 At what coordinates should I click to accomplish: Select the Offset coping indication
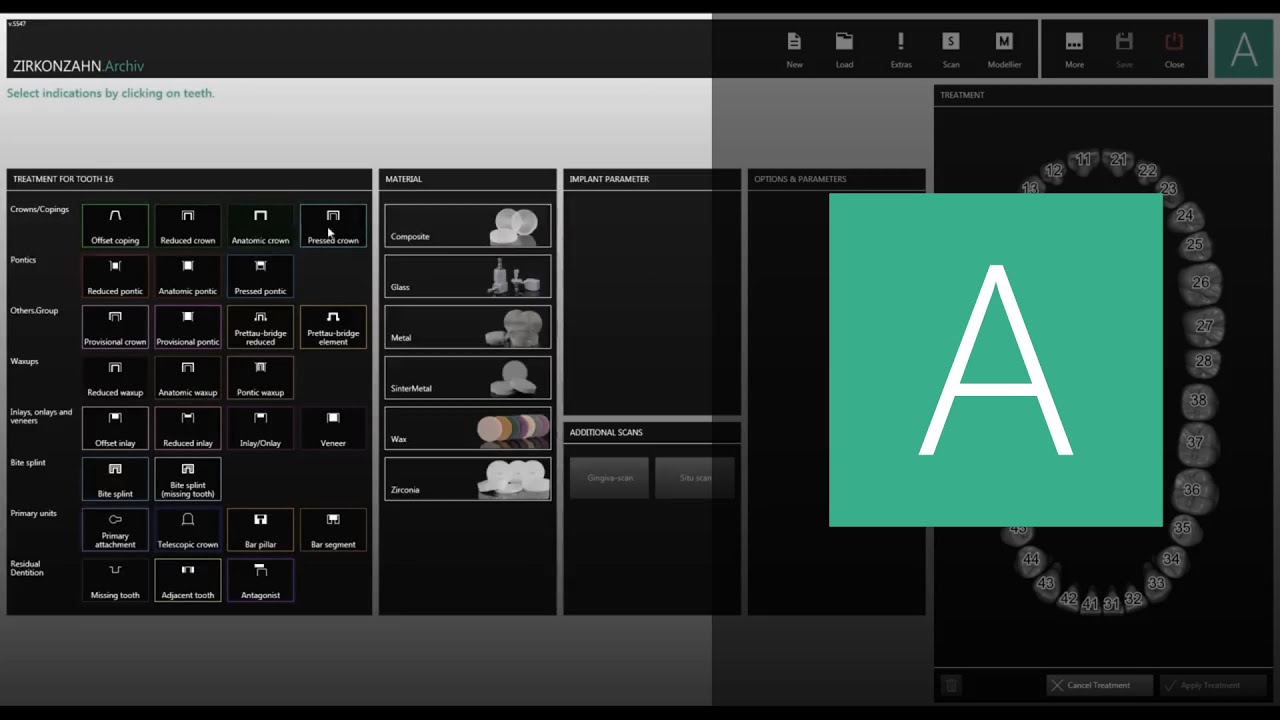point(115,226)
